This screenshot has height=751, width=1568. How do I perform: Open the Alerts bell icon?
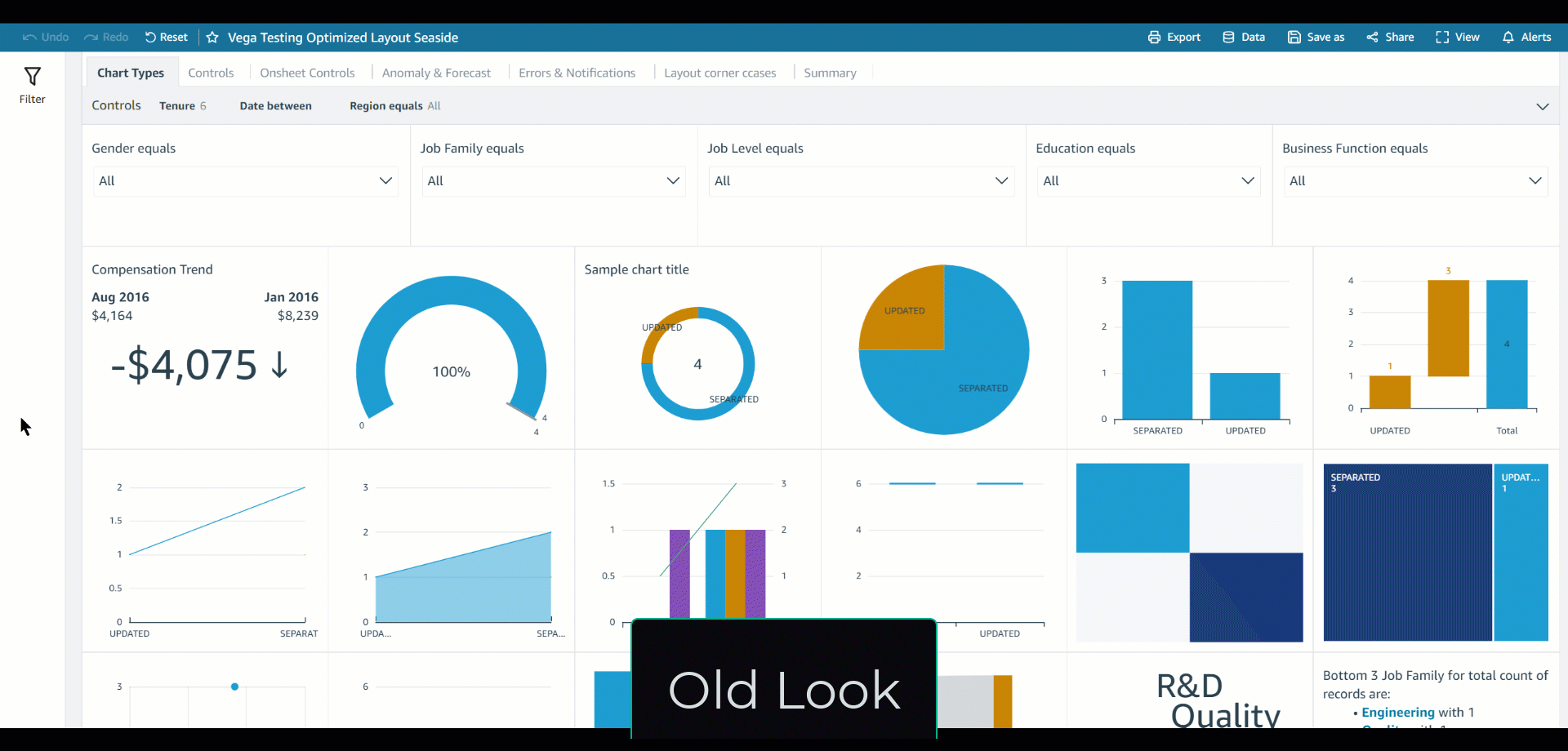(x=1508, y=38)
